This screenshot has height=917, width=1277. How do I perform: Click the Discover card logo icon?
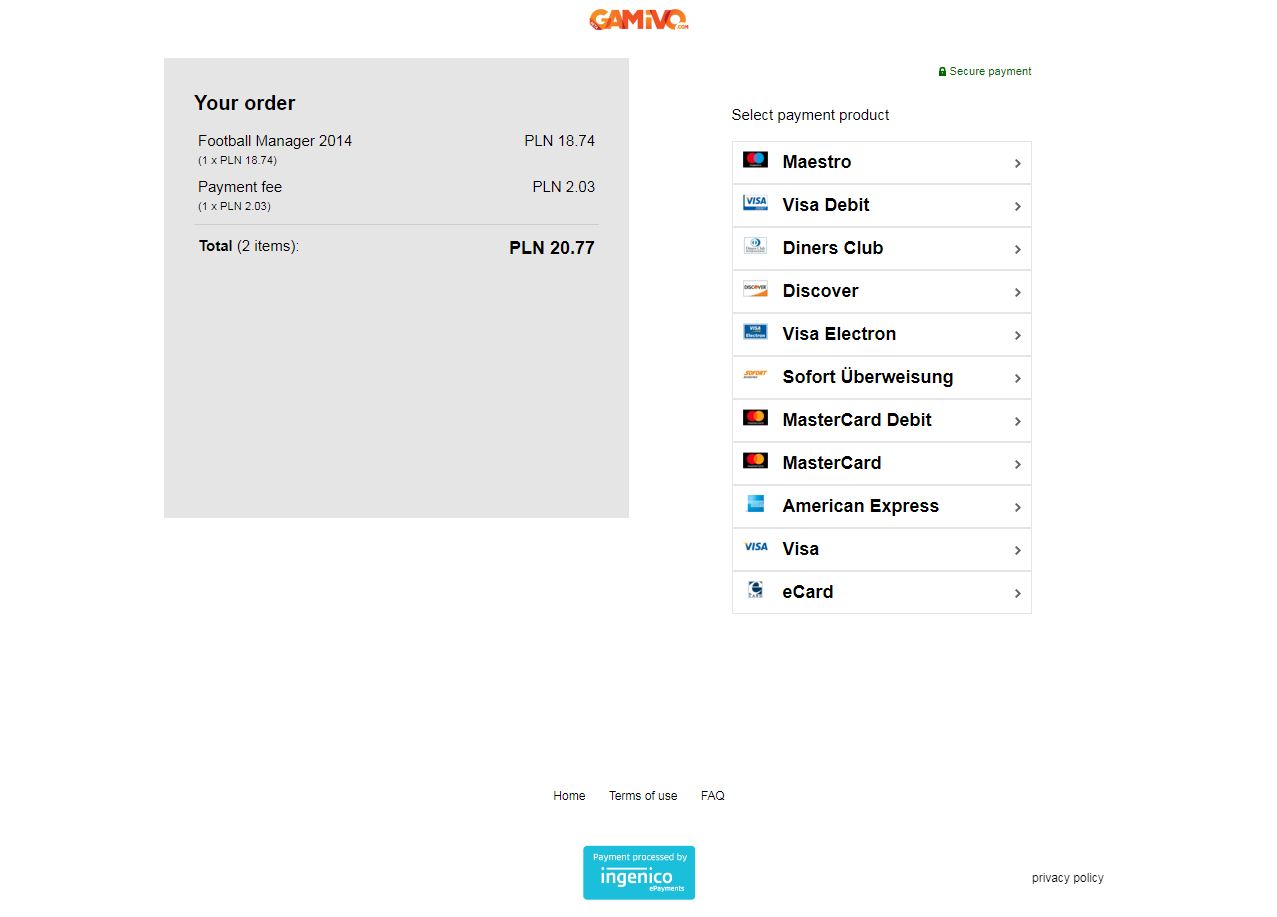tap(755, 289)
